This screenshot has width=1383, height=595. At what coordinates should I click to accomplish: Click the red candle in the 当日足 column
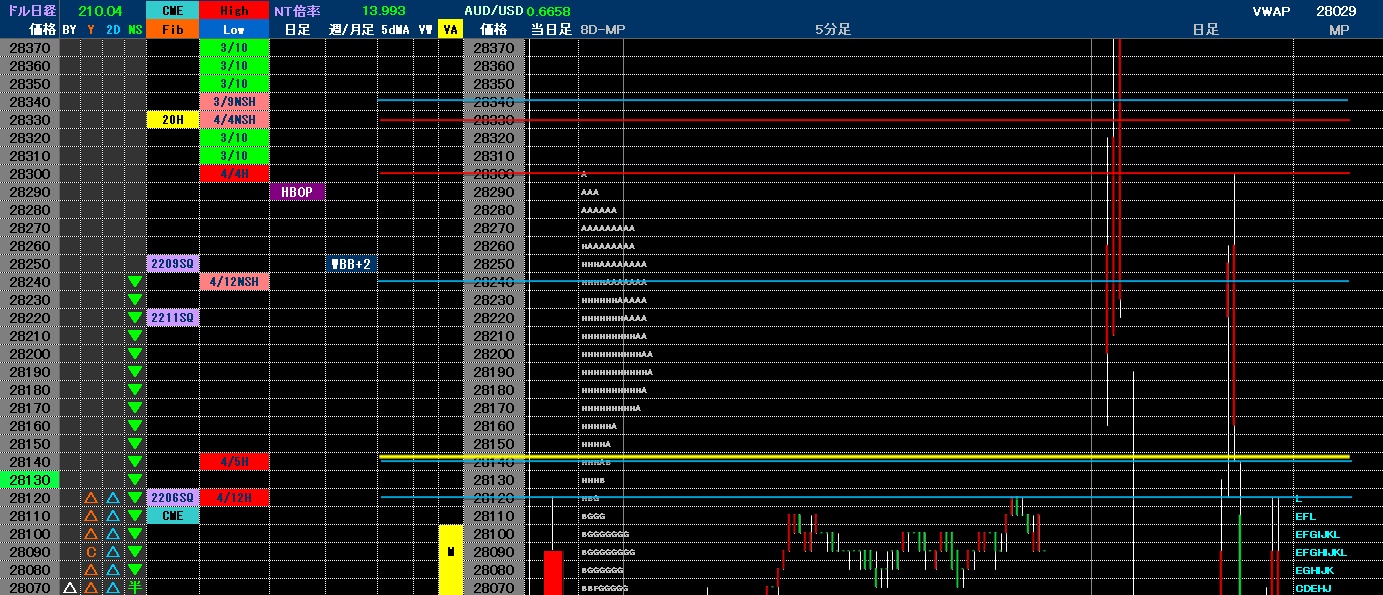tap(553, 572)
